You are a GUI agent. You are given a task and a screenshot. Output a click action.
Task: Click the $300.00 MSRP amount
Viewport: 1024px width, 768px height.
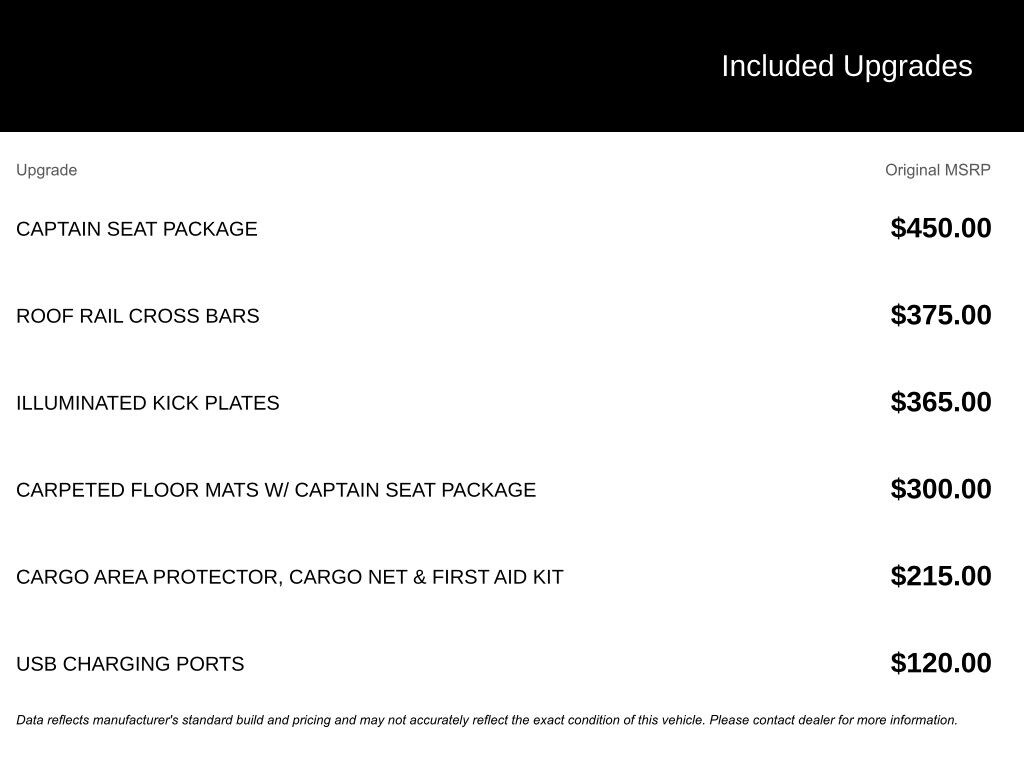[941, 489]
